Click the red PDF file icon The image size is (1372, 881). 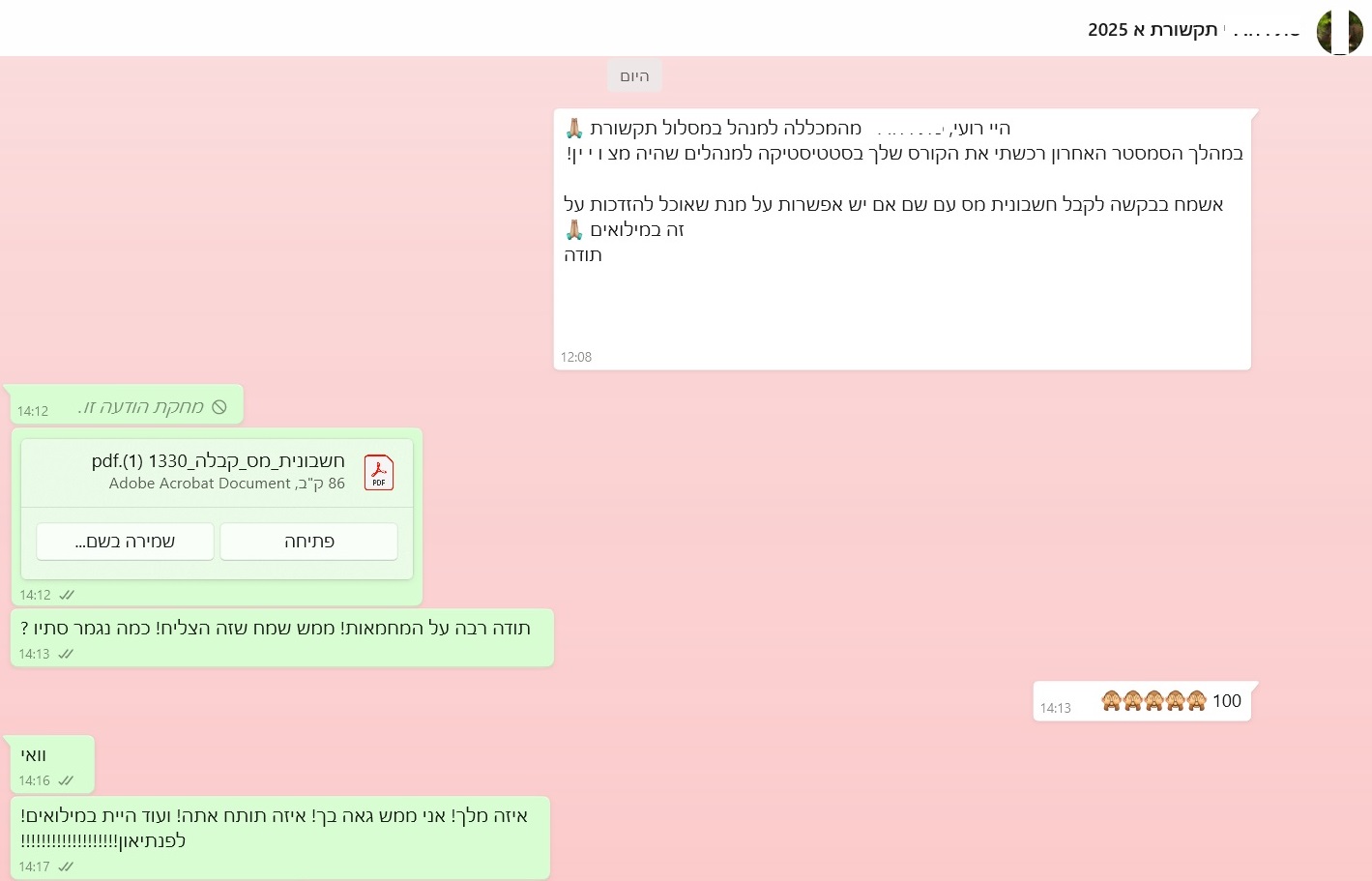378,473
